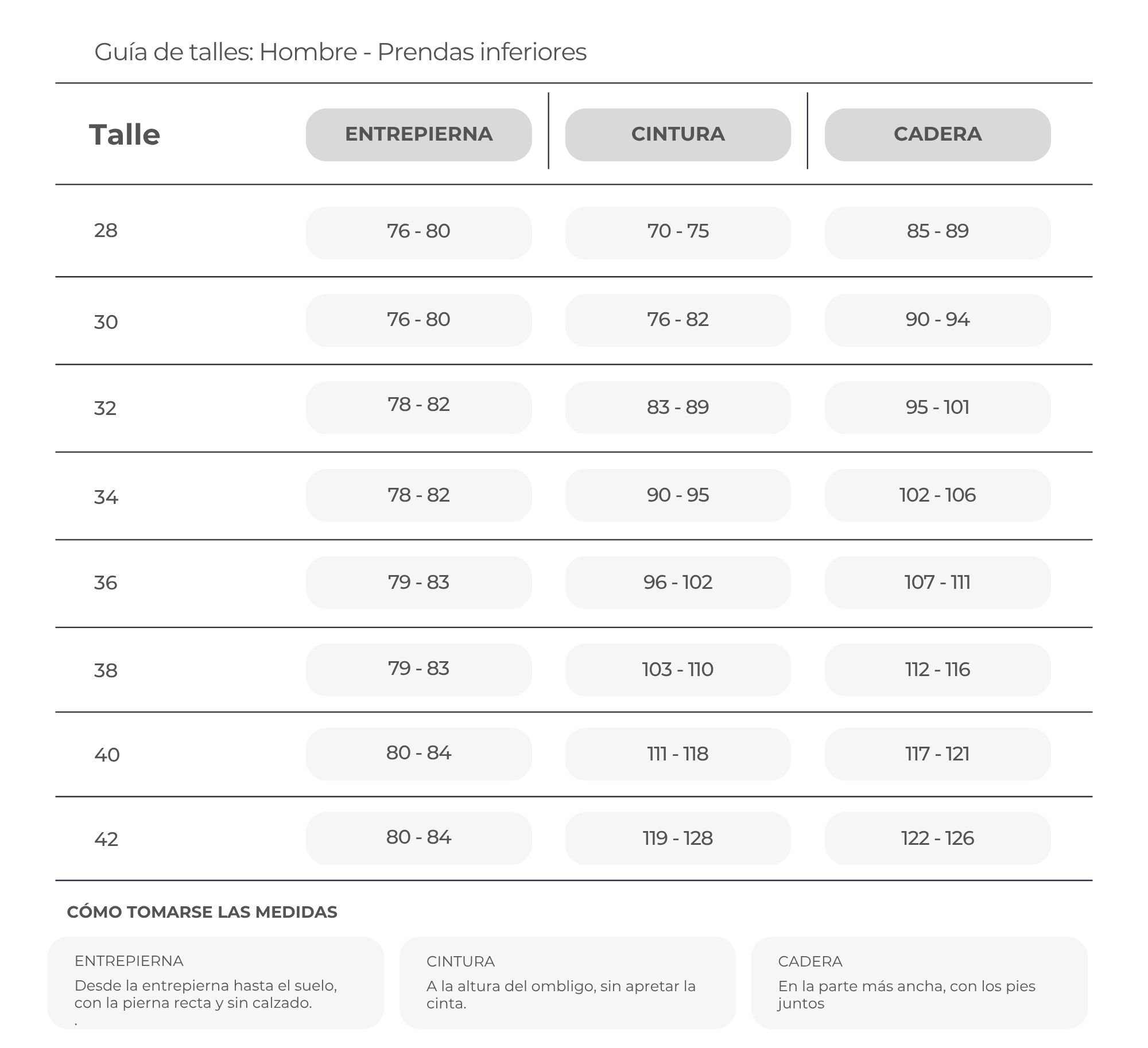Click size 30 row label
1148x1048 pixels.
tap(106, 322)
